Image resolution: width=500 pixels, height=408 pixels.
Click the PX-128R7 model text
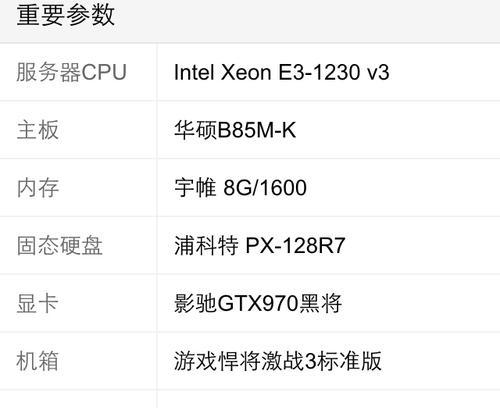click(295, 246)
